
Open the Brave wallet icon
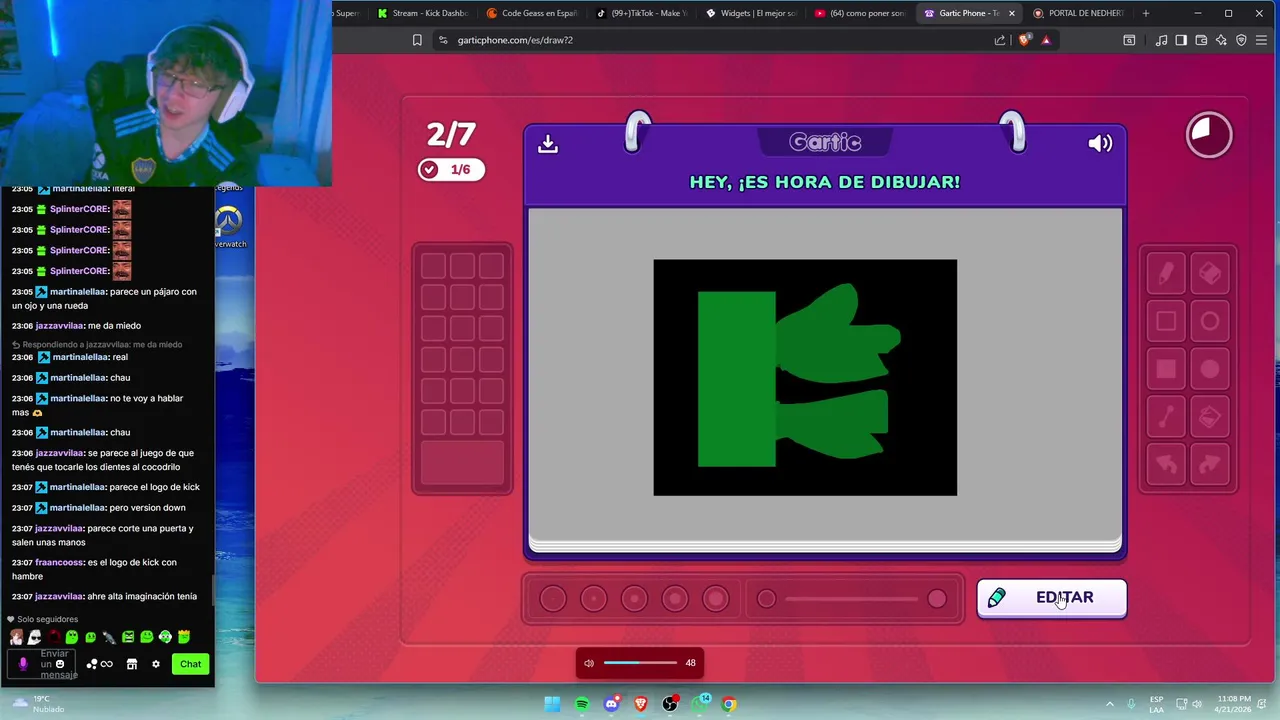click(x=1201, y=40)
